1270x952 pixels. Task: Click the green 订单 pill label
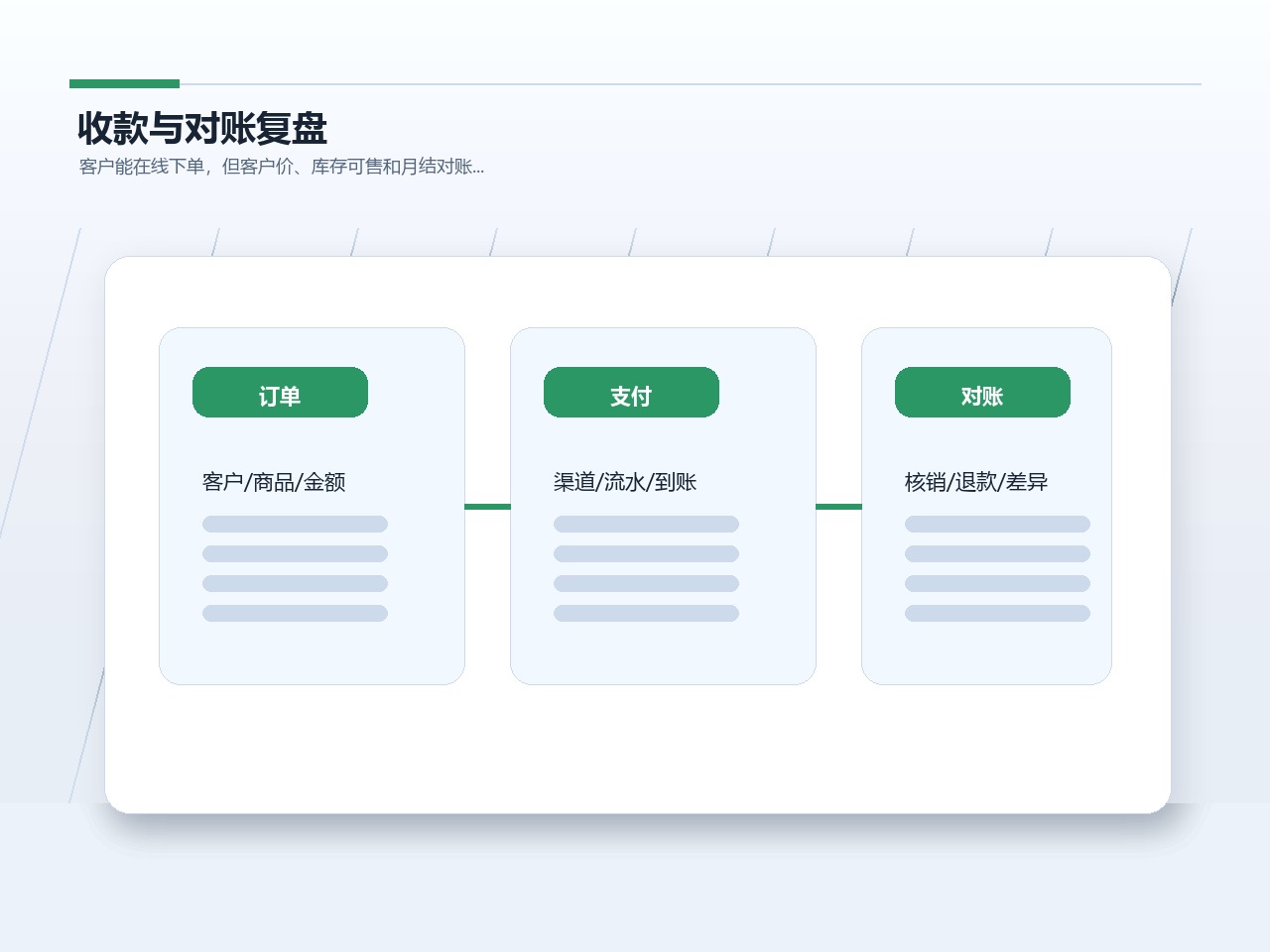coord(280,393)
